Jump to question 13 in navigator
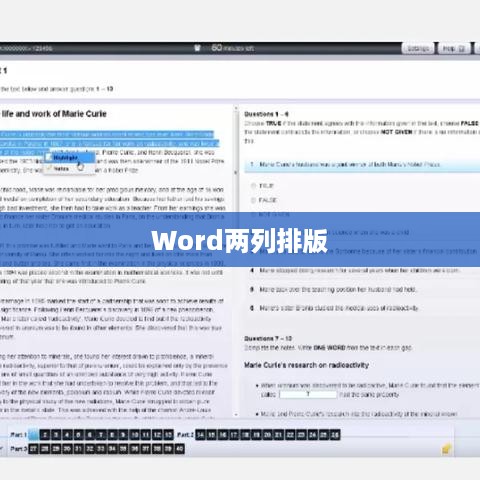 (x=168, y=435)
